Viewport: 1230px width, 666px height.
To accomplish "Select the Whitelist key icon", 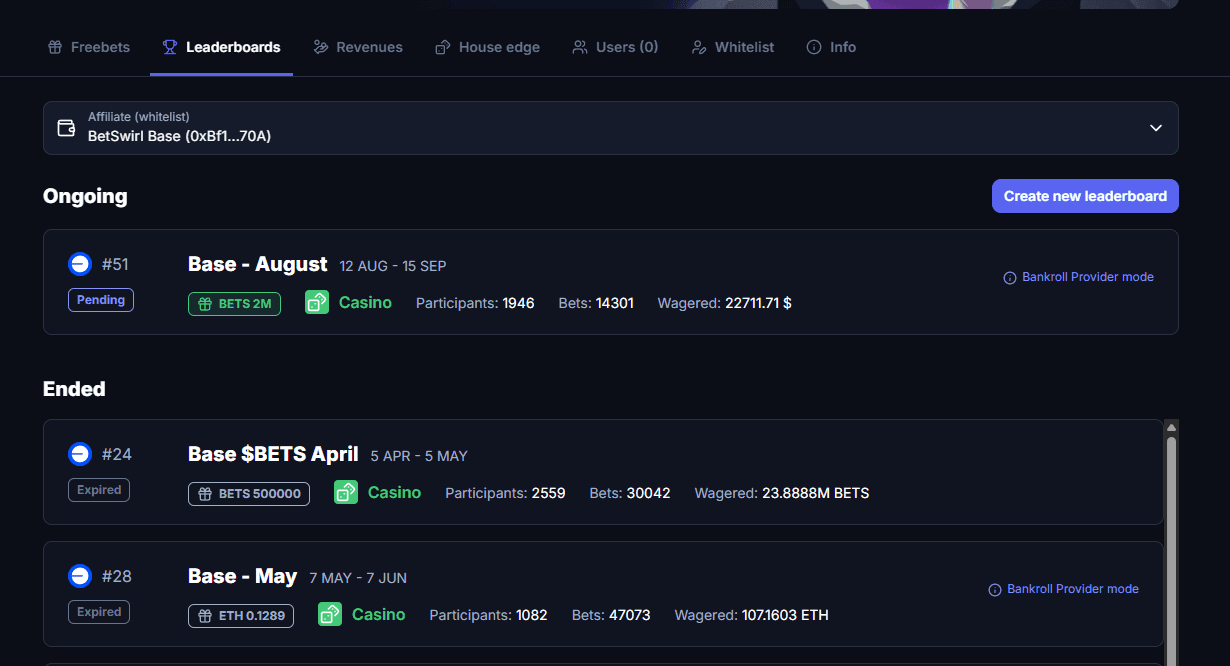I will point(697,46).
